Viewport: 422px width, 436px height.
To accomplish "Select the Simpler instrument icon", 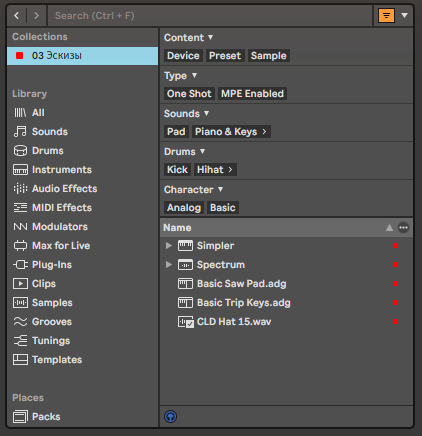I will (x=185, y=246).
